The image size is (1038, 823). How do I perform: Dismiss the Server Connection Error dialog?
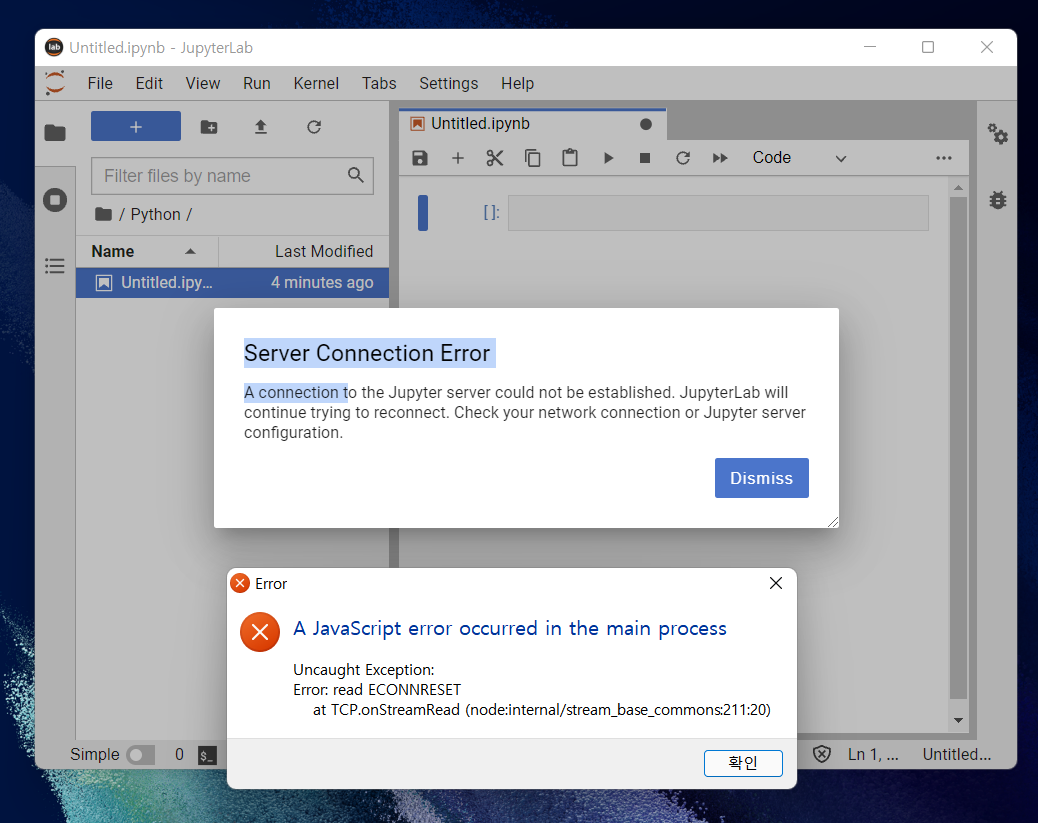pos(761,477)
